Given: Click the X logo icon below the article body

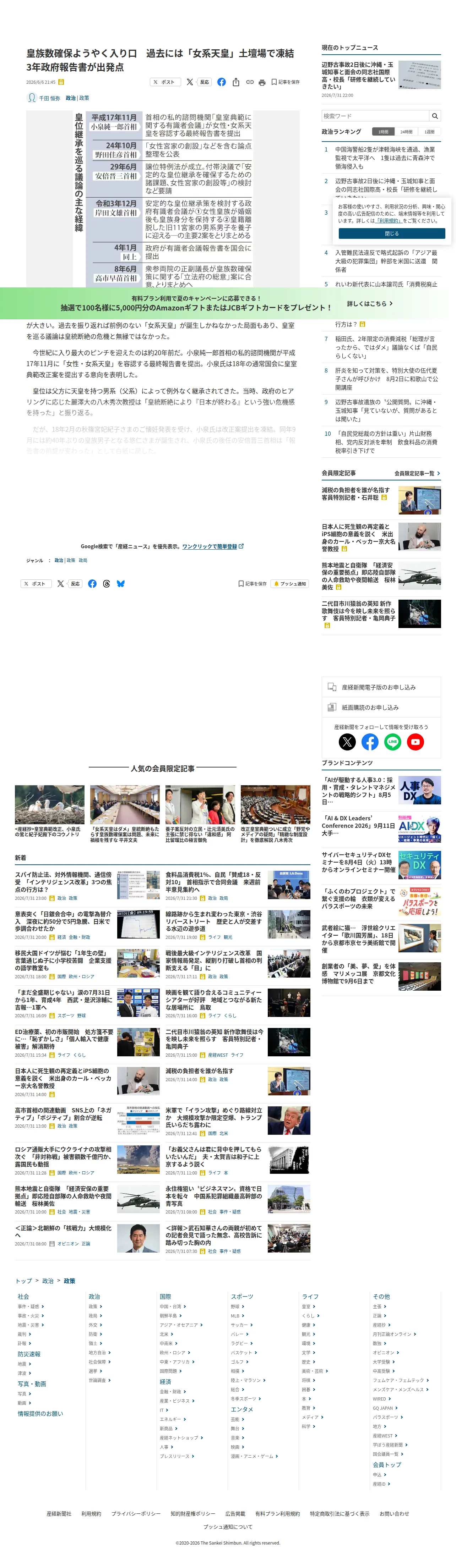Looking at the screenshot, I should tap(60, 583).
